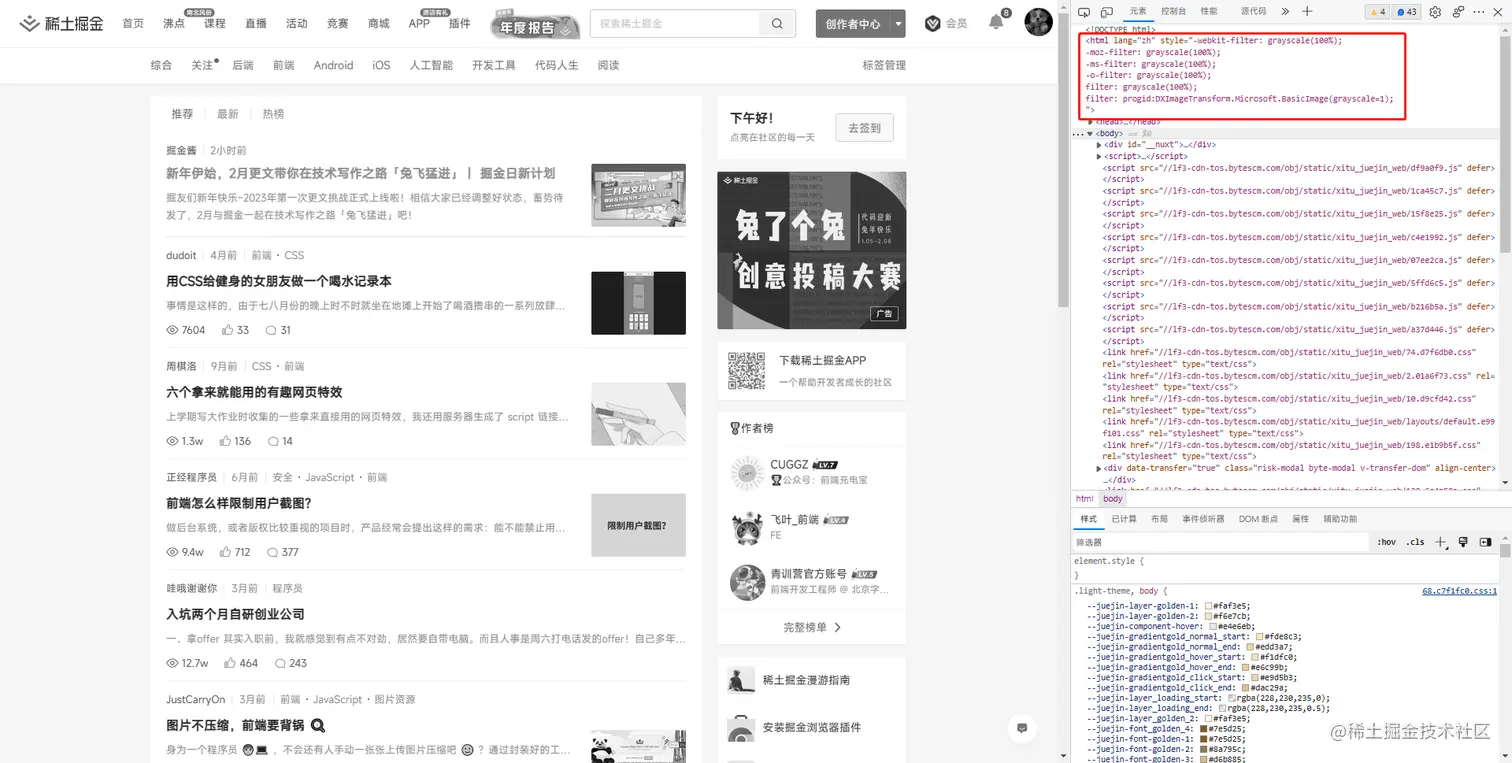Click the like icon showing 33
This screenshot has width=1512, height=763.
[x=228, y=330]
